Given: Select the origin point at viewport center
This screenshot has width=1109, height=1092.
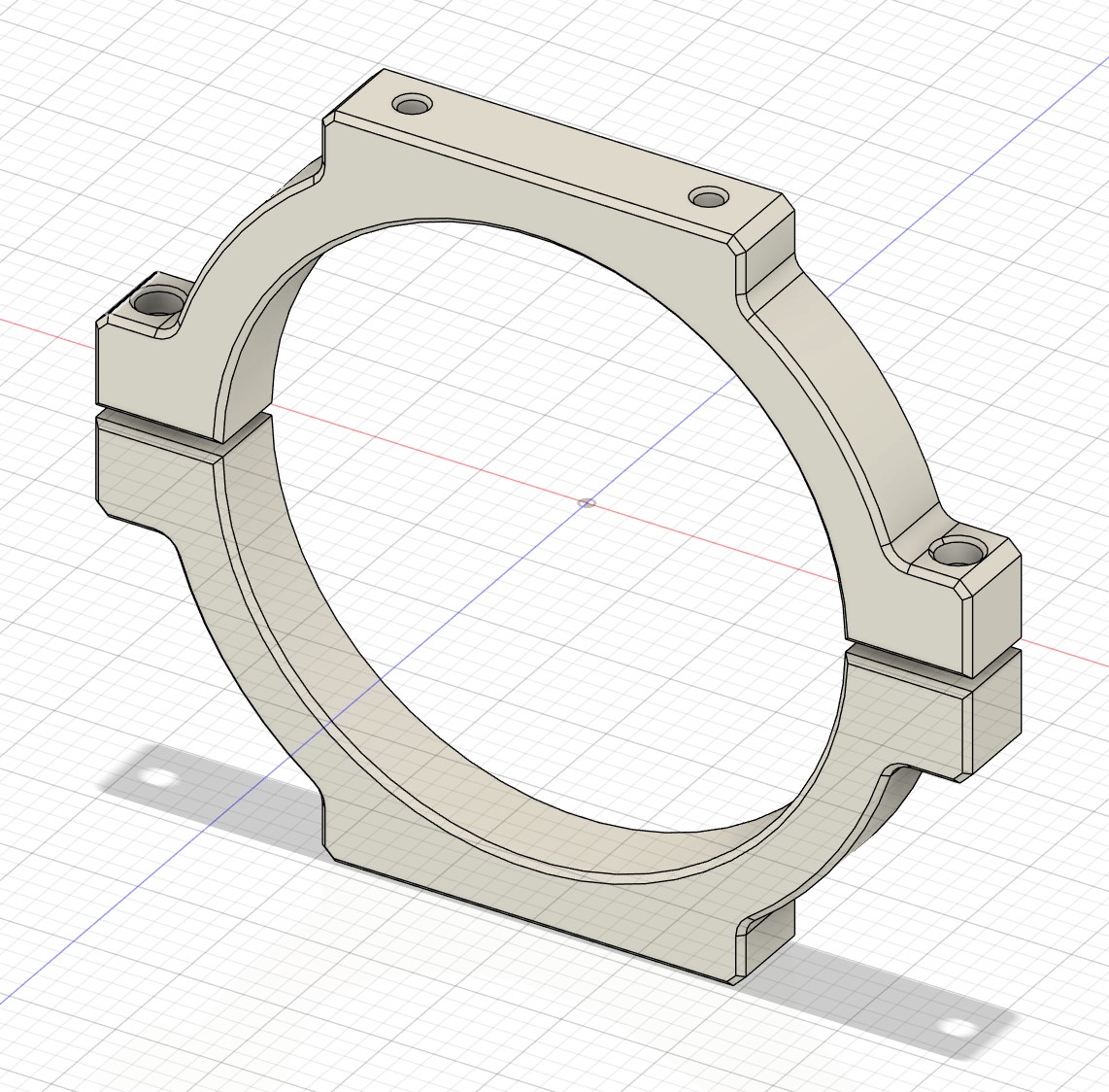Looking at the screenshot, I should click(x=587, y=503).
